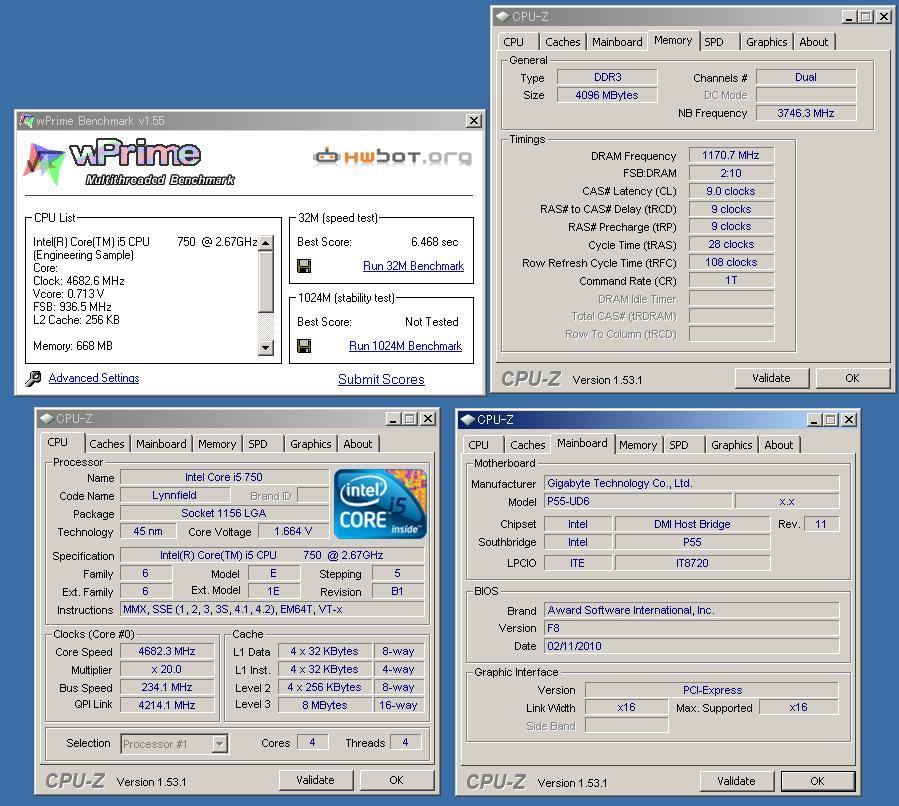Minimize the CPU-Z Memory window
Viewport: 899px width, 806px height.
[849, 17]
